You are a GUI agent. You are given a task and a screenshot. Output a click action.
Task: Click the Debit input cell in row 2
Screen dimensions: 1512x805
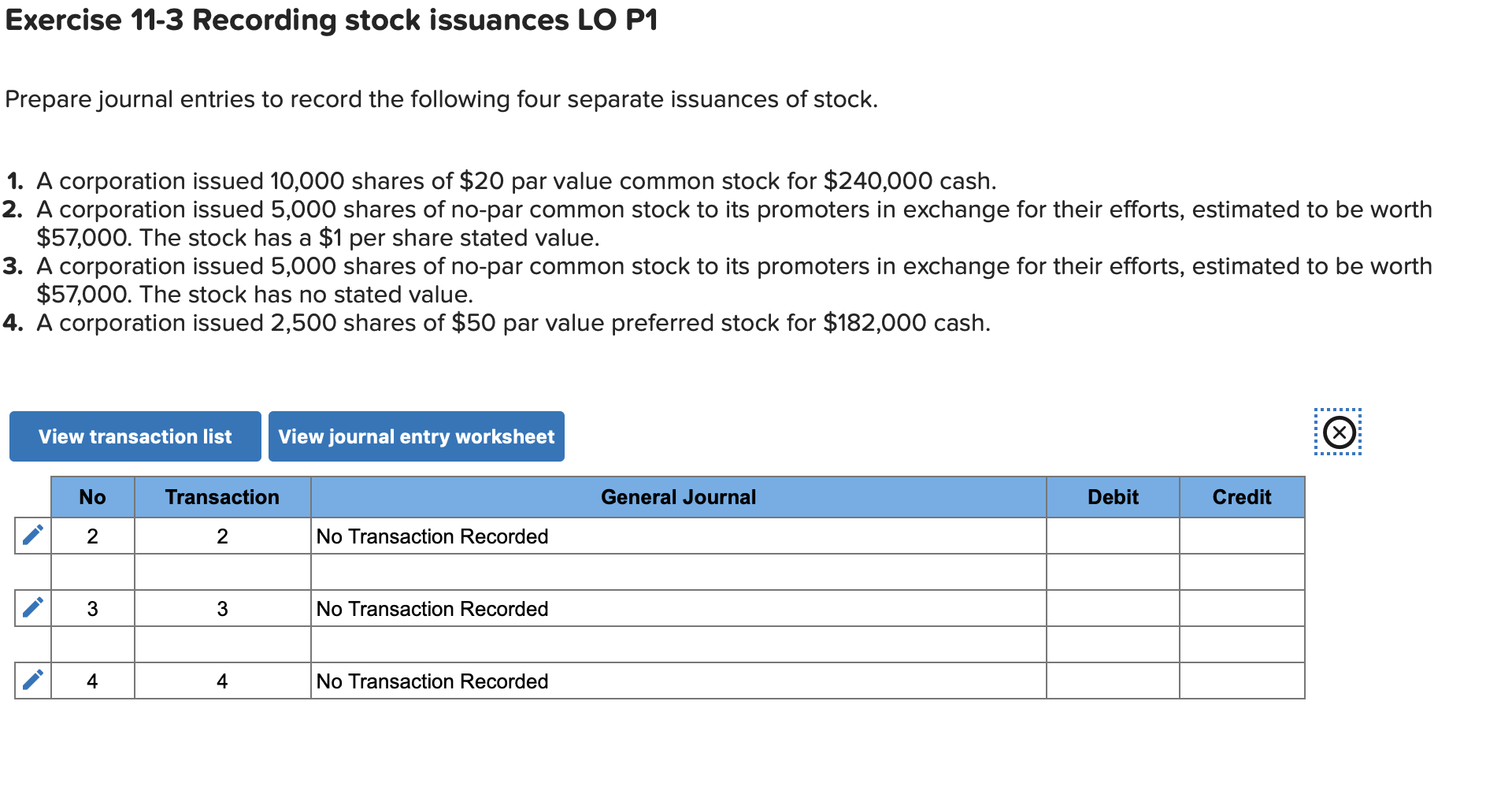click(x=1112, y=536)
